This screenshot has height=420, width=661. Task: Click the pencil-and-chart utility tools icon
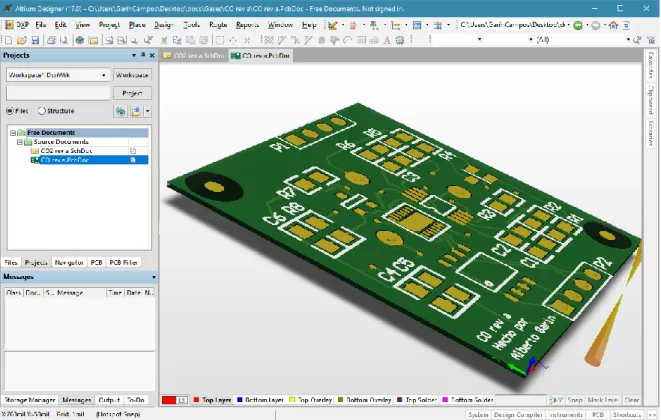click(333, 25)
